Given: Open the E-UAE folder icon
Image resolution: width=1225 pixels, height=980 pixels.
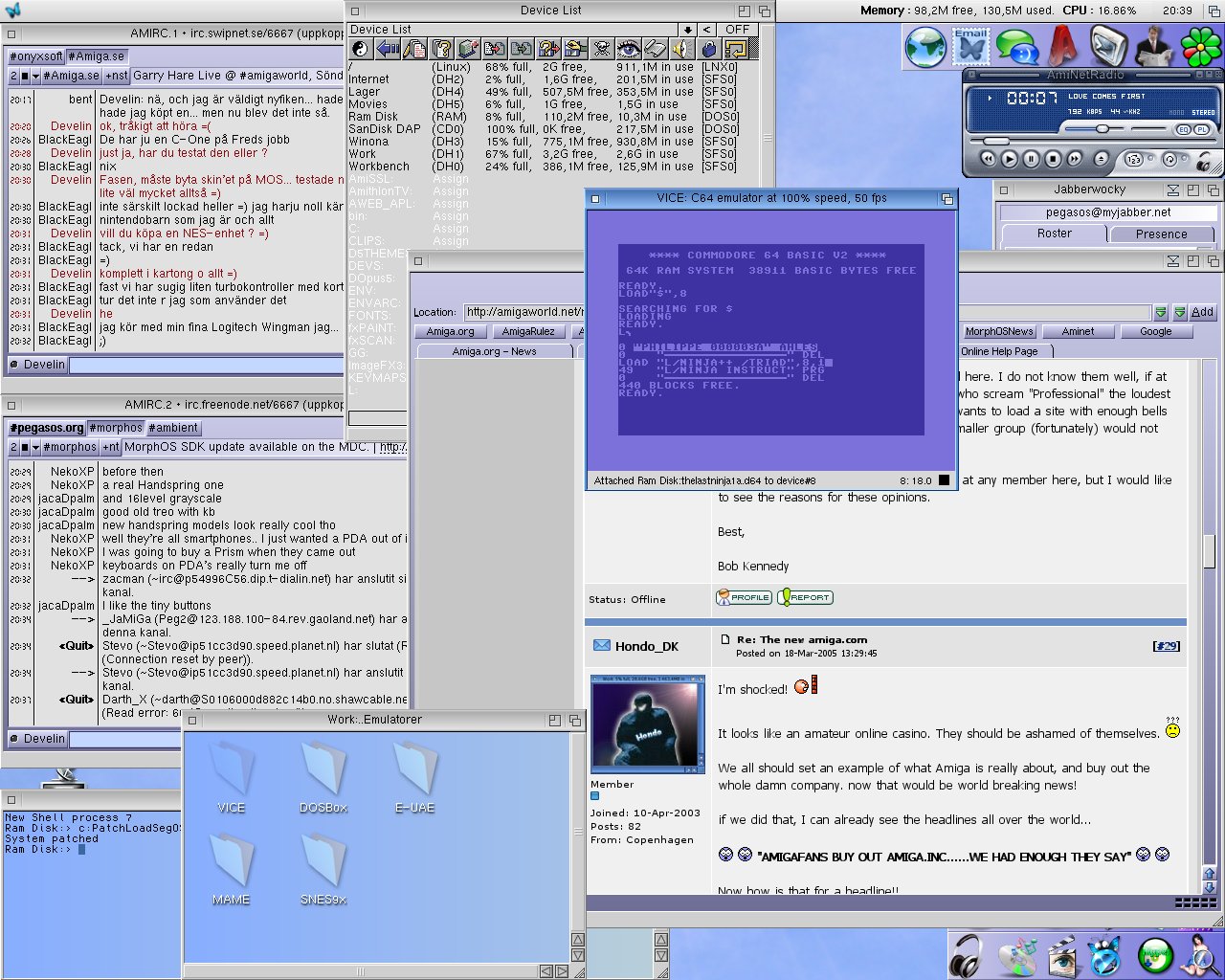Looking at the screenshot, I should [414, 779].
